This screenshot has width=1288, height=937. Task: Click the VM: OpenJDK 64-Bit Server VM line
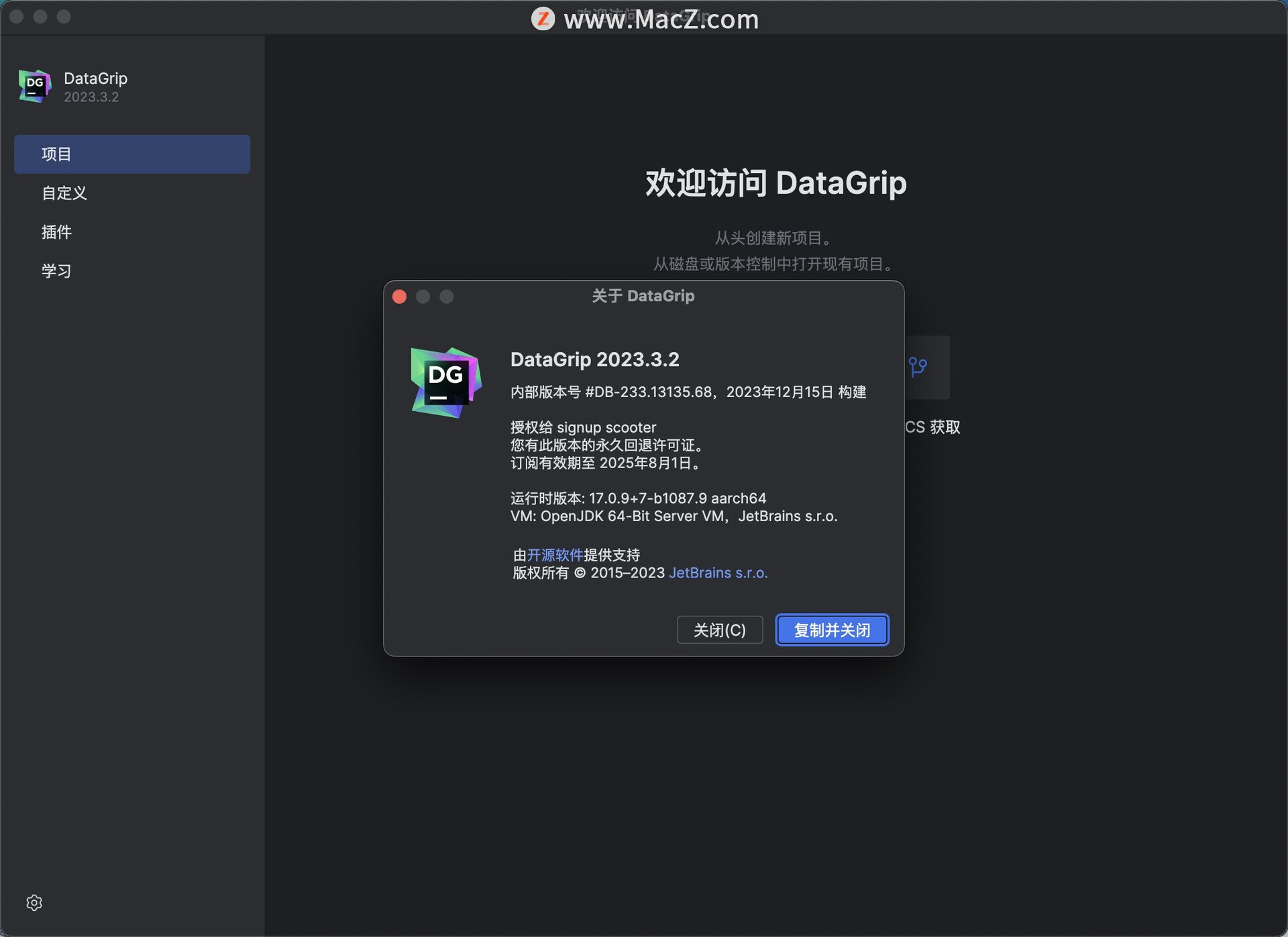[674, 516]
